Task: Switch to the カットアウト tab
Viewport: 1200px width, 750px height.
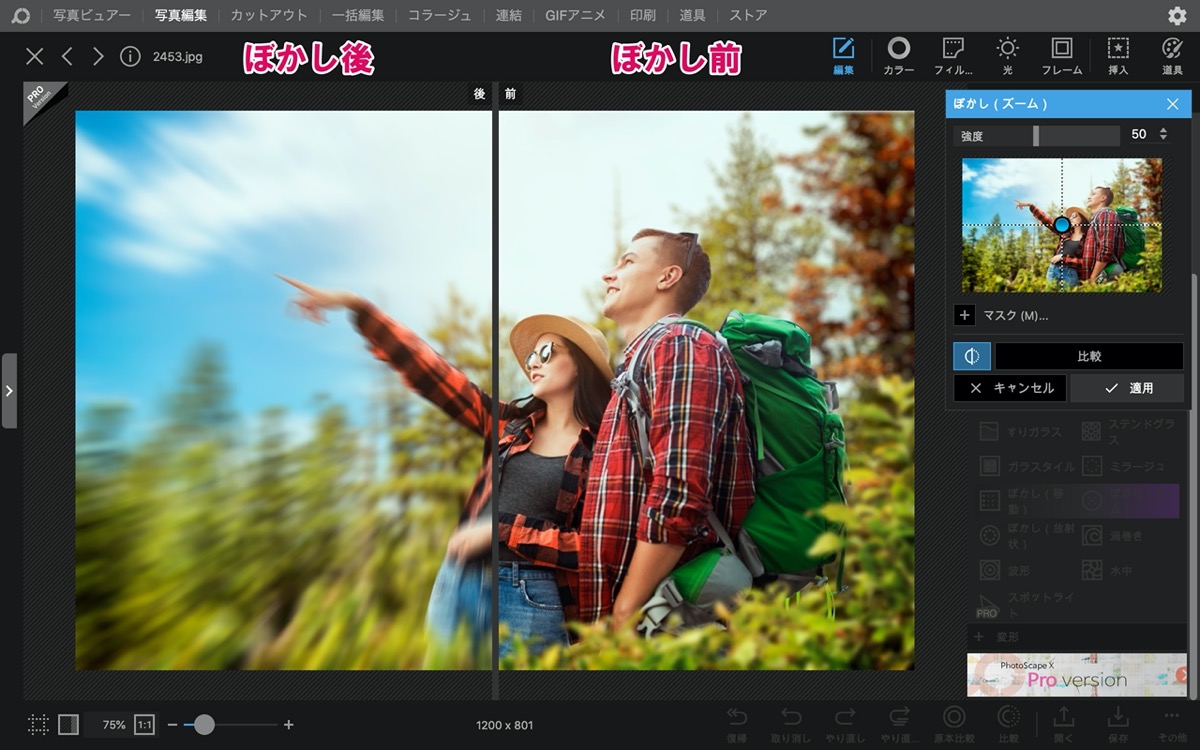Action: (269, 15)
